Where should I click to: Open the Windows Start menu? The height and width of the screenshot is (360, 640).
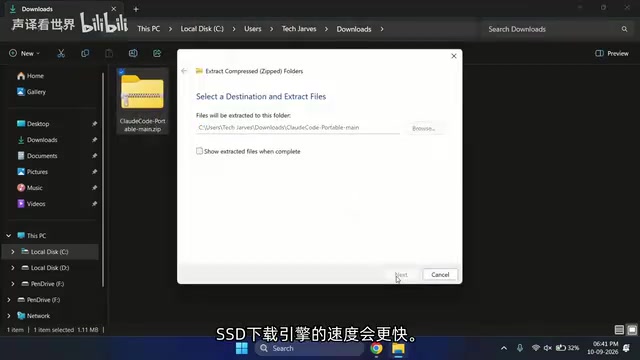[x=242, y=348]
